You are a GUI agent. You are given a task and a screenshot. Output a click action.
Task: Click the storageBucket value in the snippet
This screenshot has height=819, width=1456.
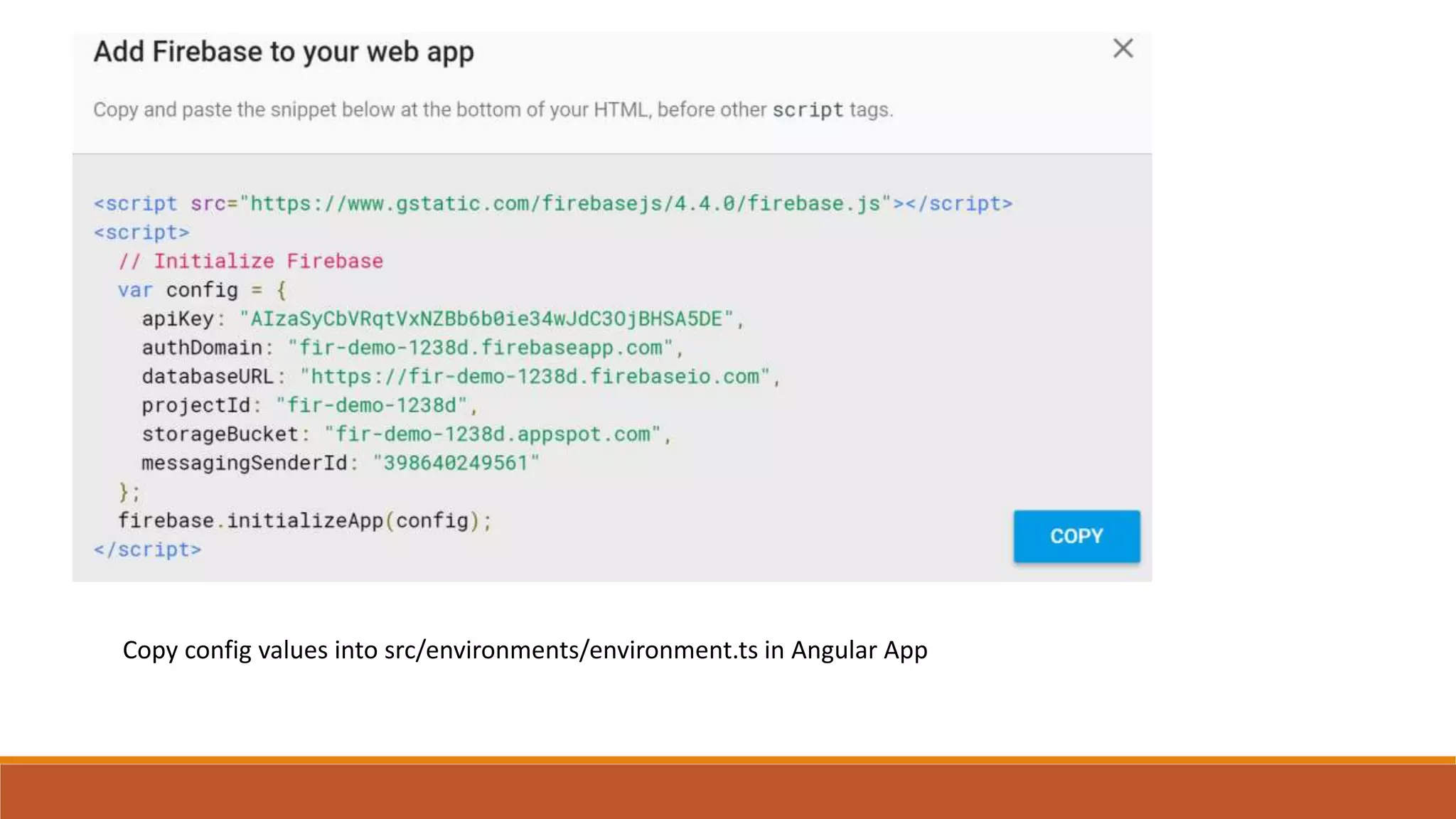tap(493, 434)
